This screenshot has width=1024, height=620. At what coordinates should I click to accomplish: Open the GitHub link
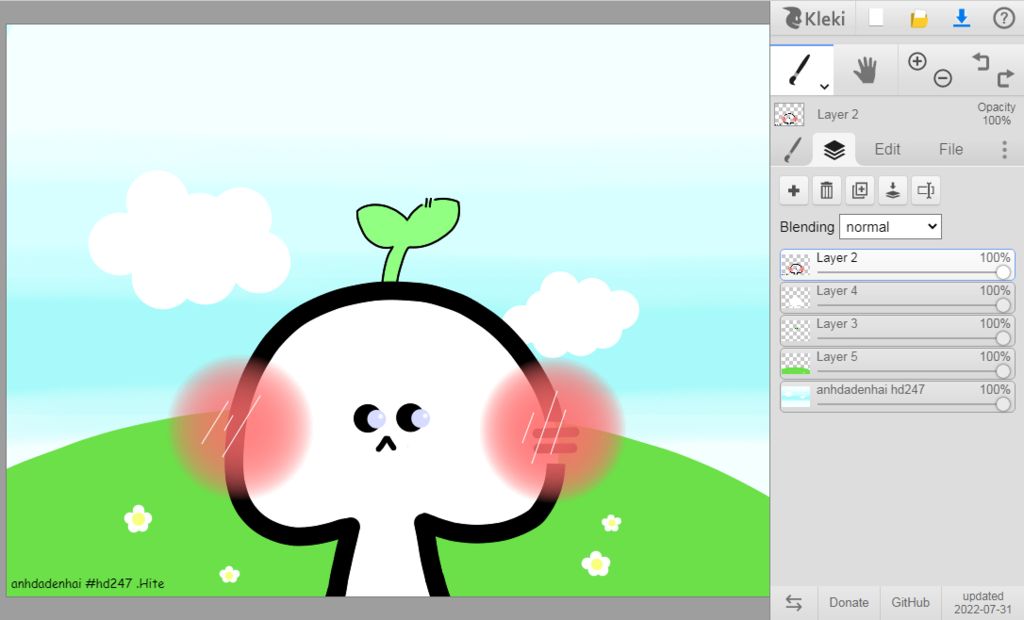click(910, 602)
